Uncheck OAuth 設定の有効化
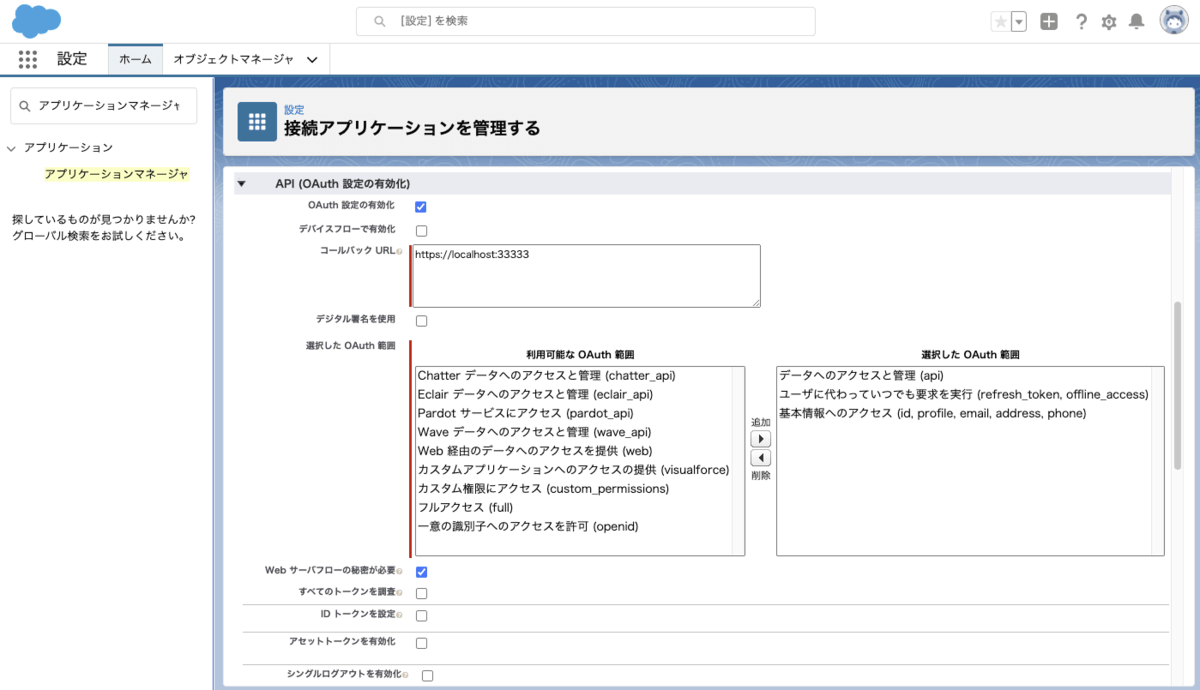This screenshot has height=690, width=1200. tap(420, 207)
